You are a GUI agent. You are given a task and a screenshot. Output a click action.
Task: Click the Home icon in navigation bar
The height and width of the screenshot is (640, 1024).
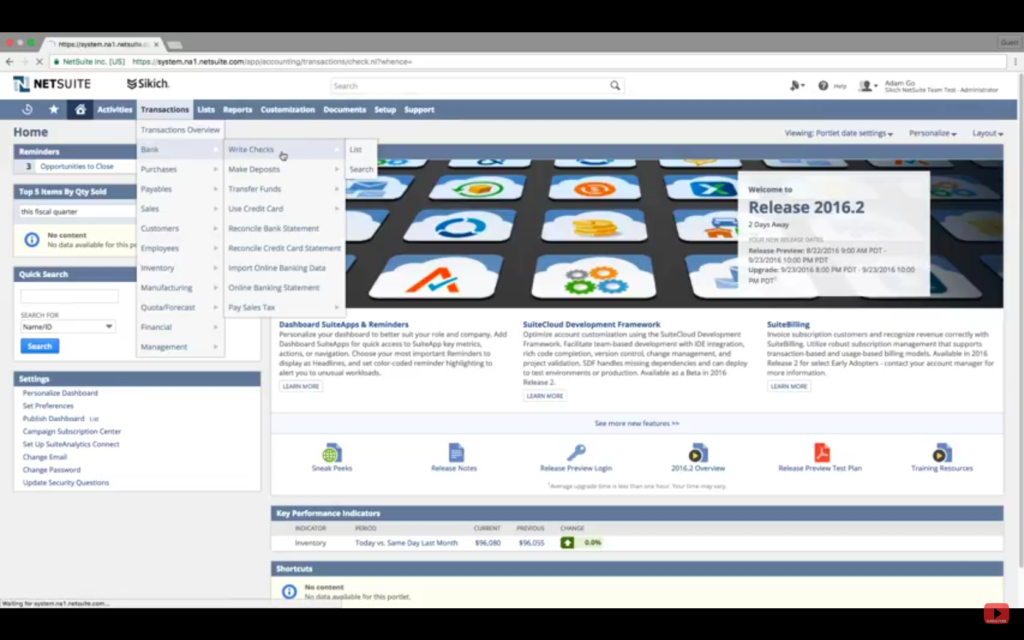coord(80,110)
